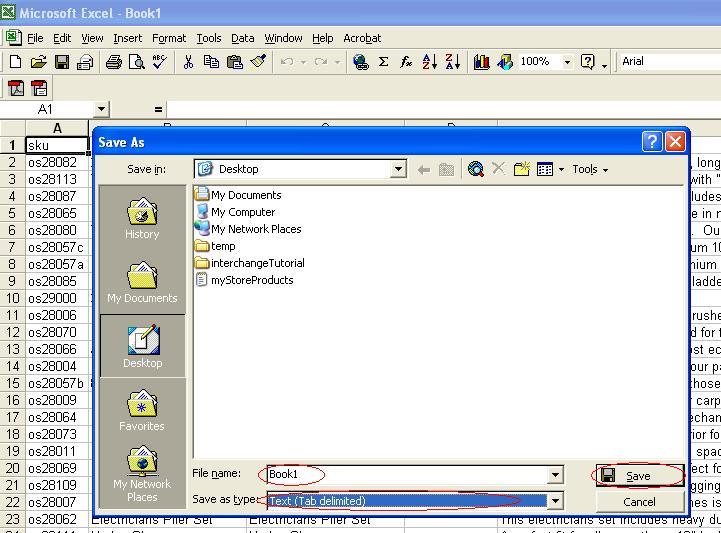Select the My Documents item in file list
721x533 pixels.
coord(239,195)
